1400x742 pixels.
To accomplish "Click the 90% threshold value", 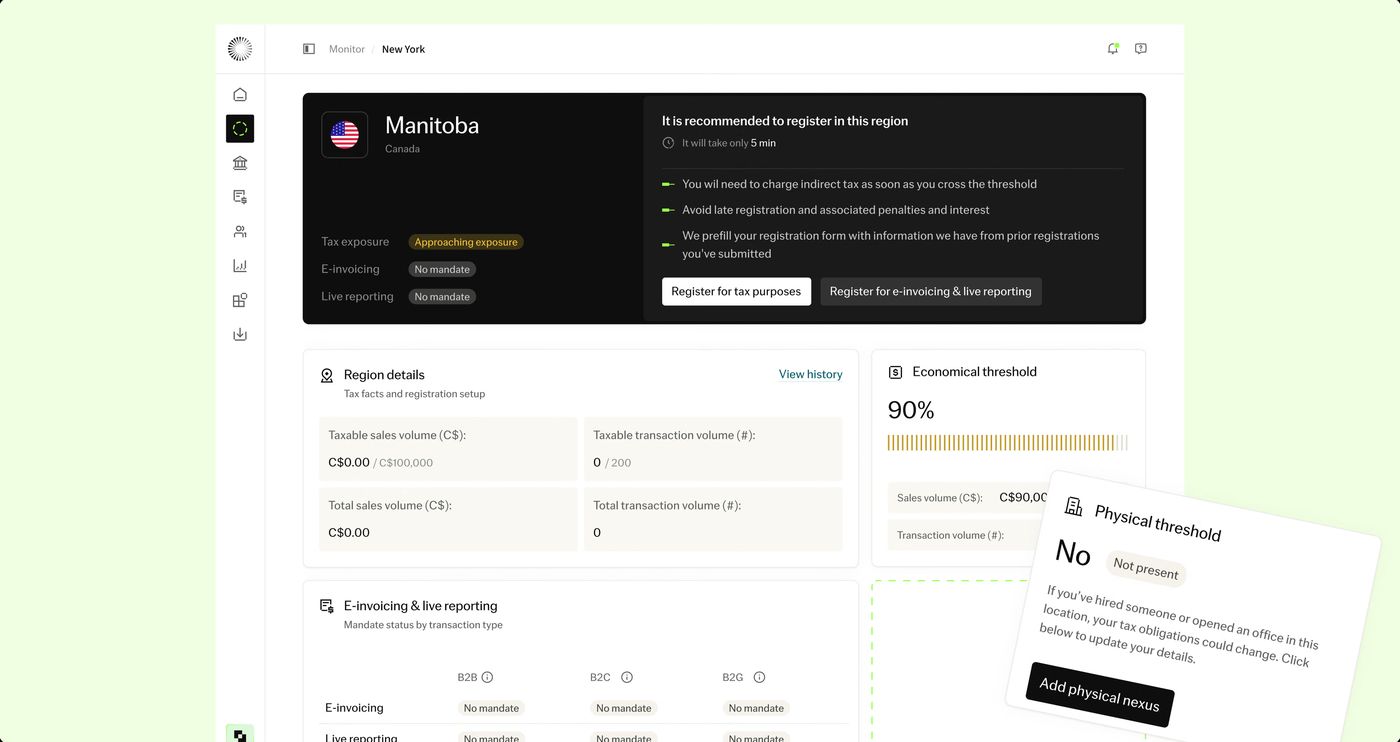I will [x=911, y=410].
